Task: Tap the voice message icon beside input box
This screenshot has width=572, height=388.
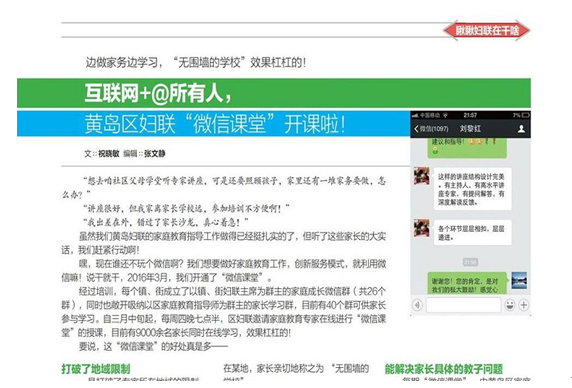Action: pos(417,305)
